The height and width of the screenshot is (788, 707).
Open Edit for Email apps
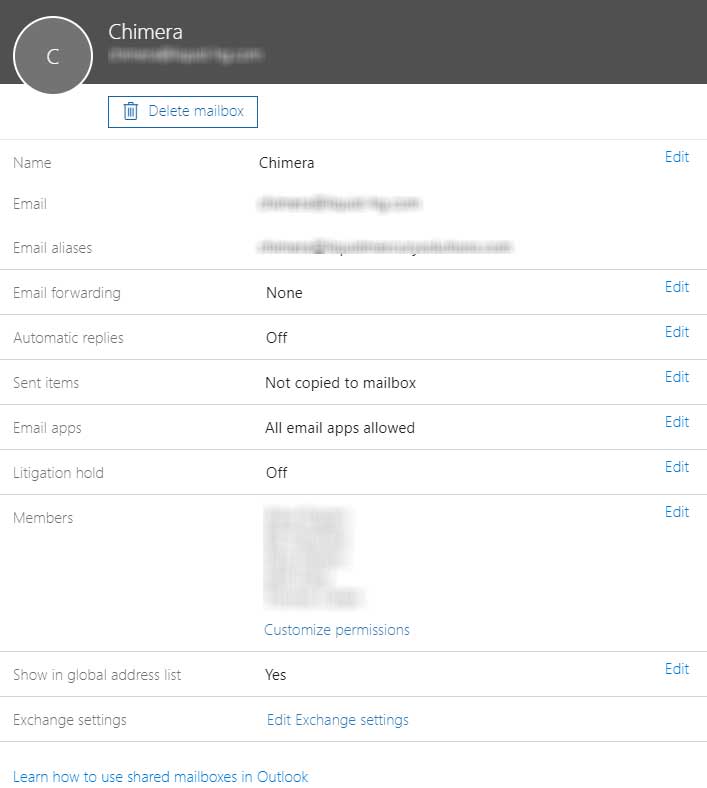tap(677, 422)
